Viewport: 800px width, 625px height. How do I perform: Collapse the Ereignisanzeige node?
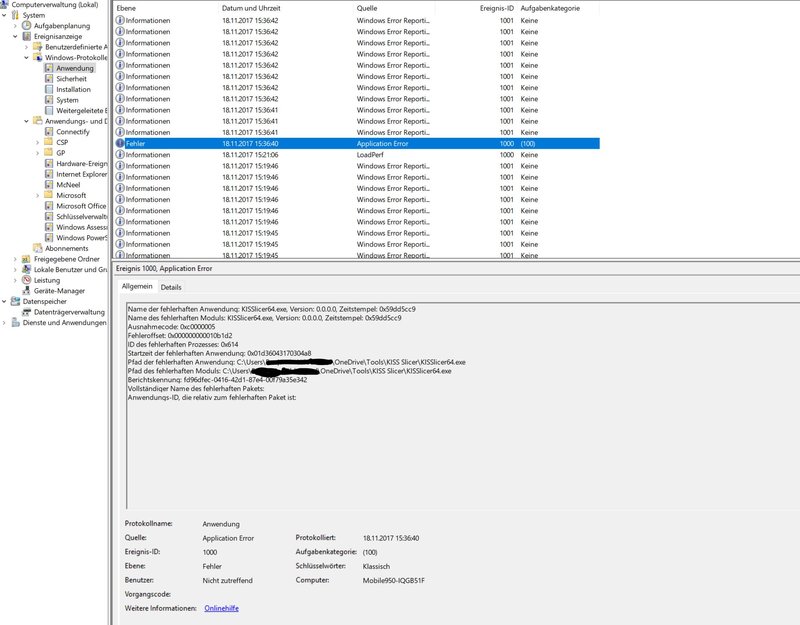[15, 36]
